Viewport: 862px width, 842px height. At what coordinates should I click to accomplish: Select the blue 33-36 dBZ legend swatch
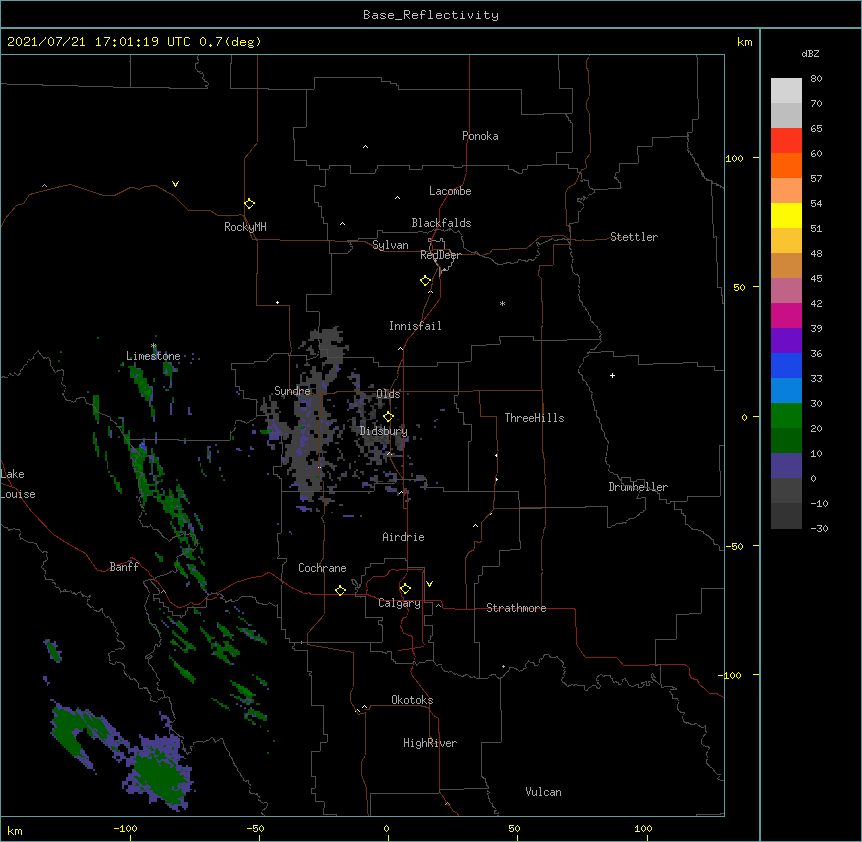(786, 365)
